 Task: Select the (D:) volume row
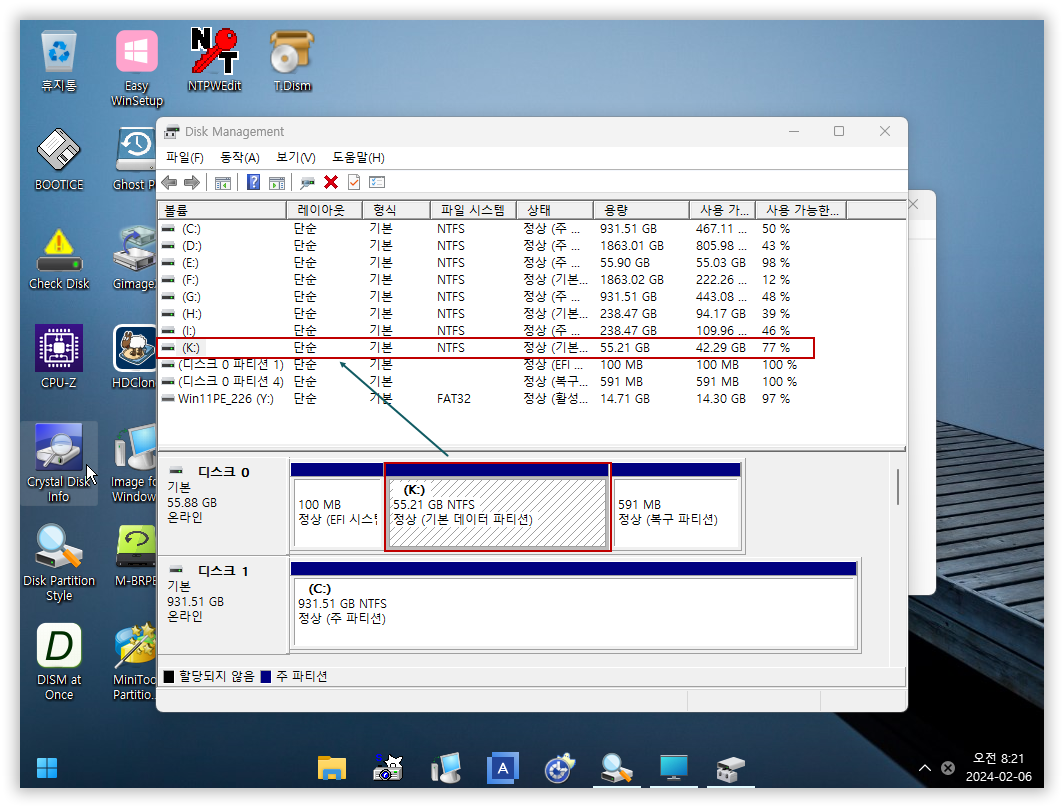point(486,246)
